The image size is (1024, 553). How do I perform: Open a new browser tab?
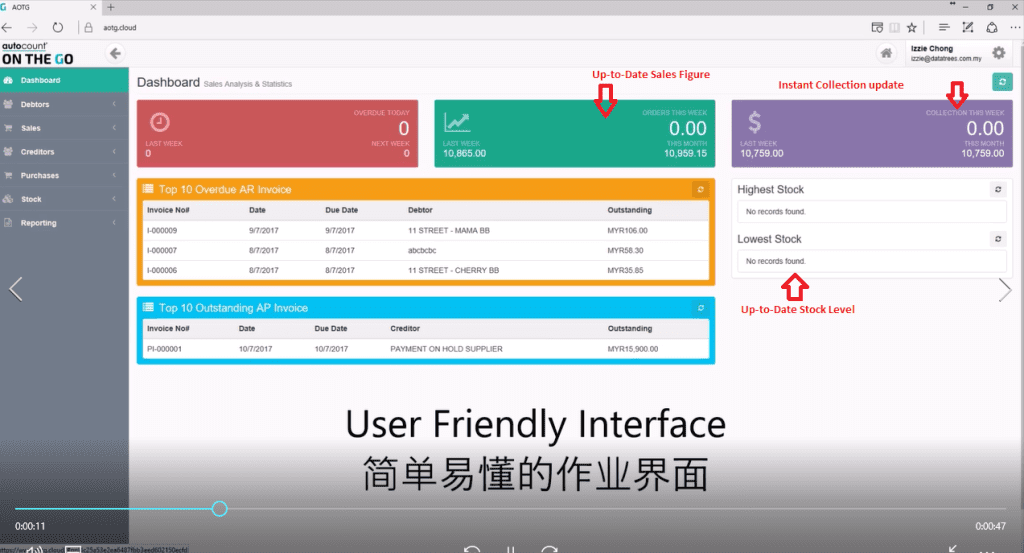coord(110,7)
